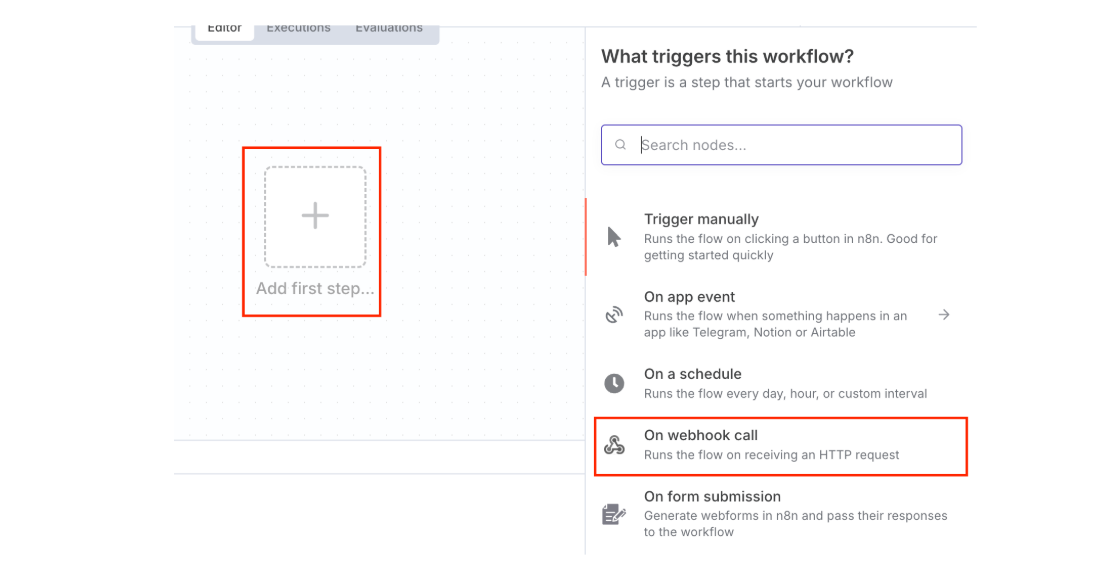Go to the Evaluations tab
The width and height of the screenshot is (1112, 578).
click(x=389, y=28)
